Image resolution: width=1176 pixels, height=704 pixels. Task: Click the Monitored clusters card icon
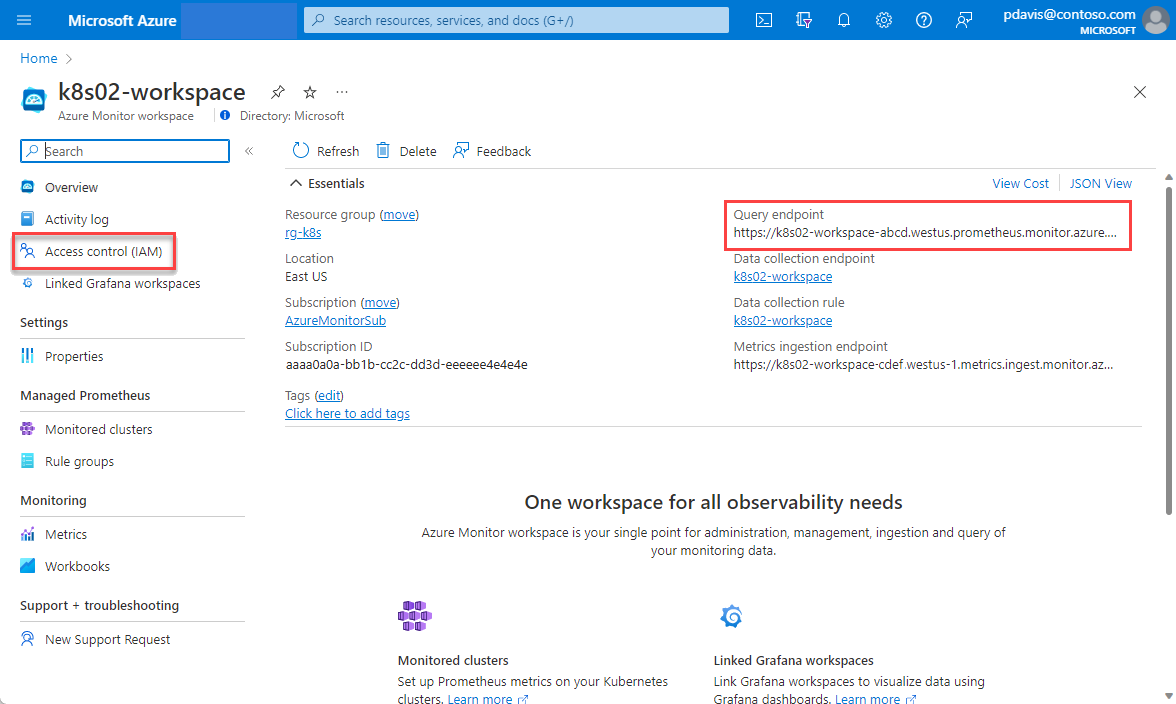click(x=415, y=616)
